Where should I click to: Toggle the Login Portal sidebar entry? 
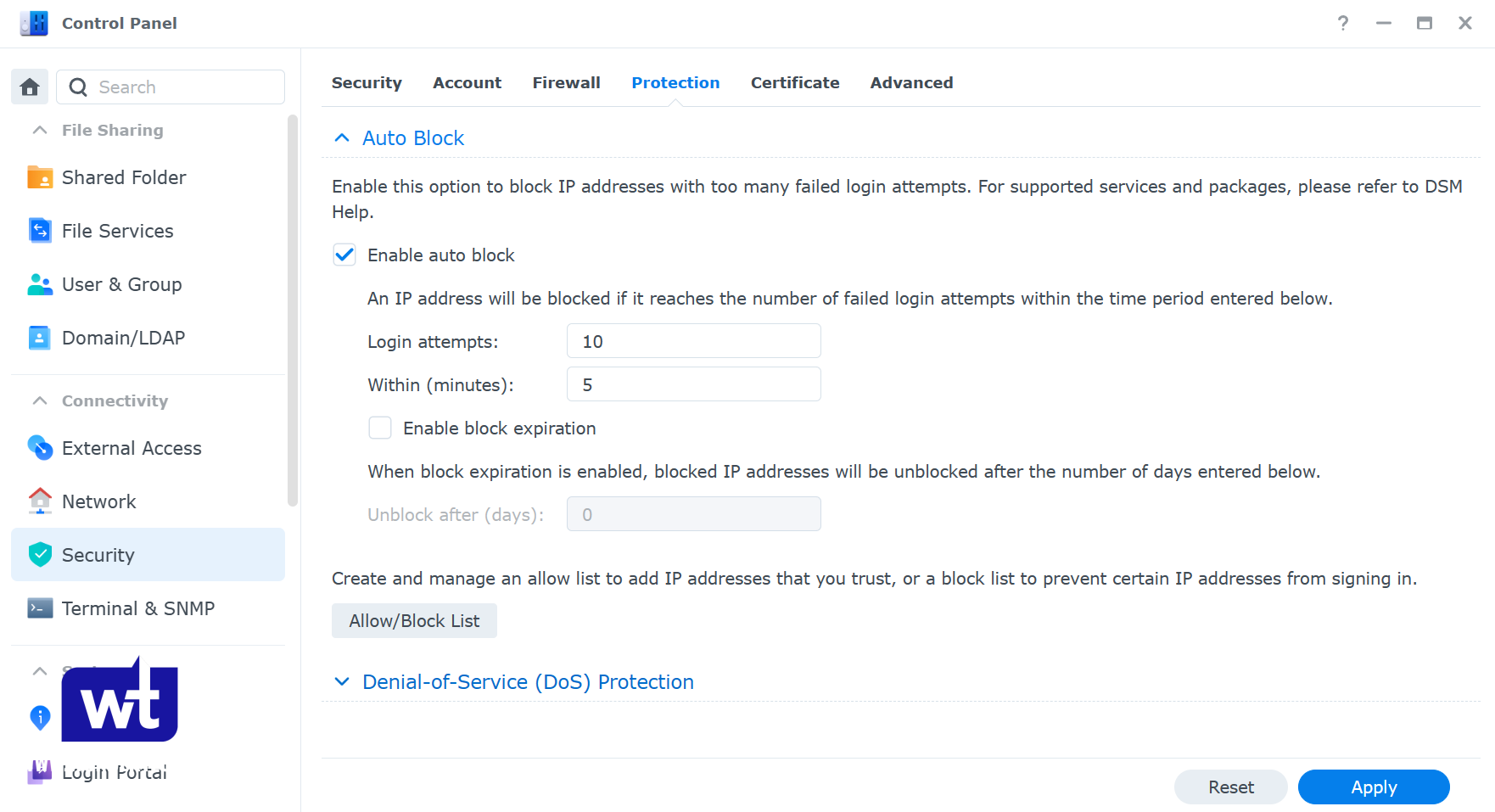tap(113, 772)
